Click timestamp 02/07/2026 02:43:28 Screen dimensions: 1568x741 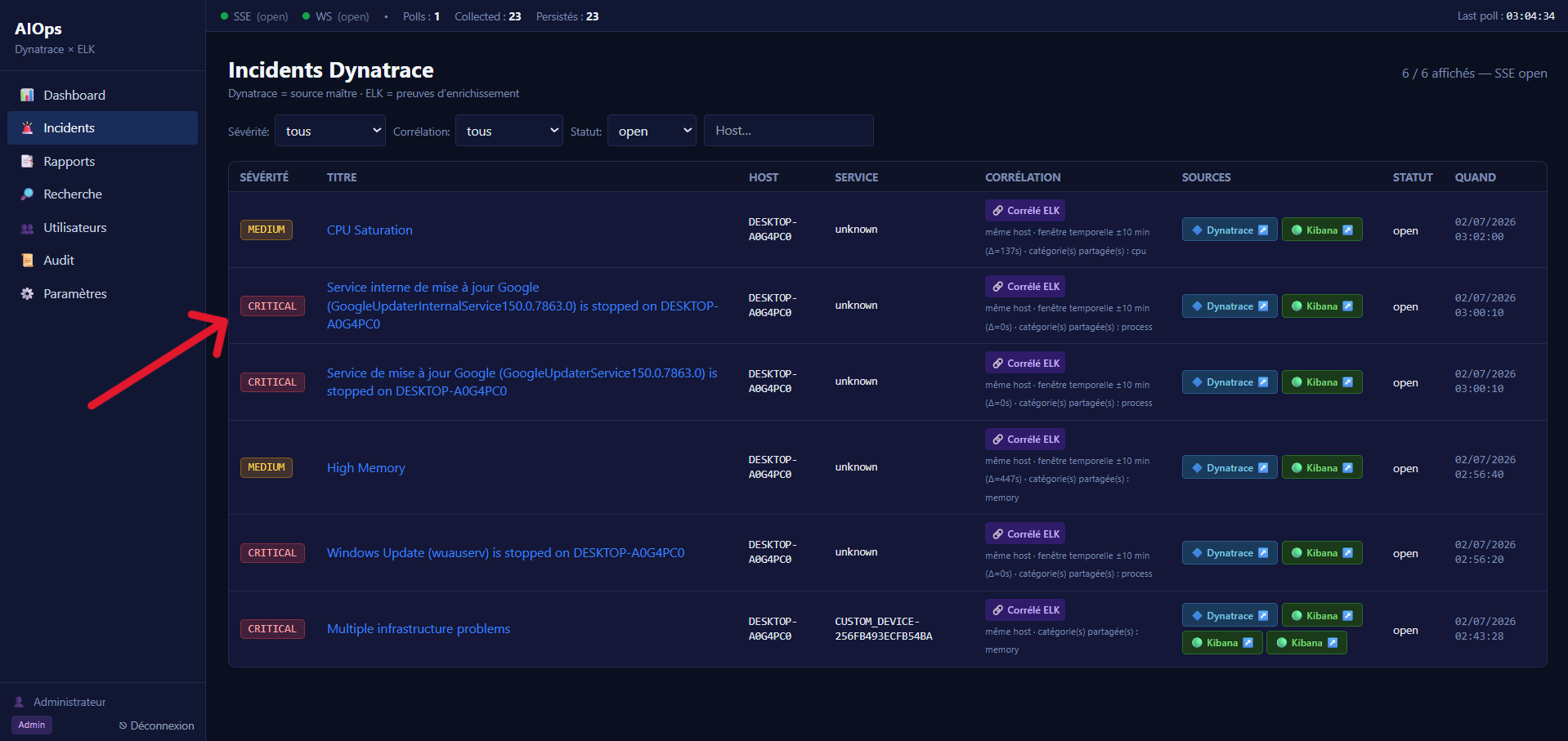(1485, 629)
